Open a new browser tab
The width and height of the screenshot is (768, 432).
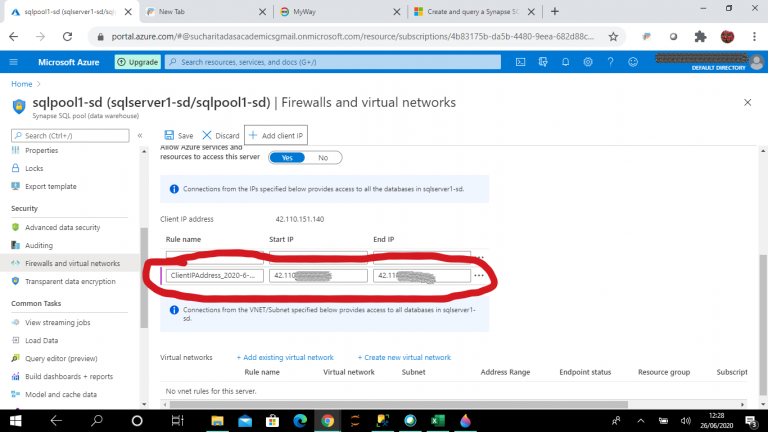point(554,12)
